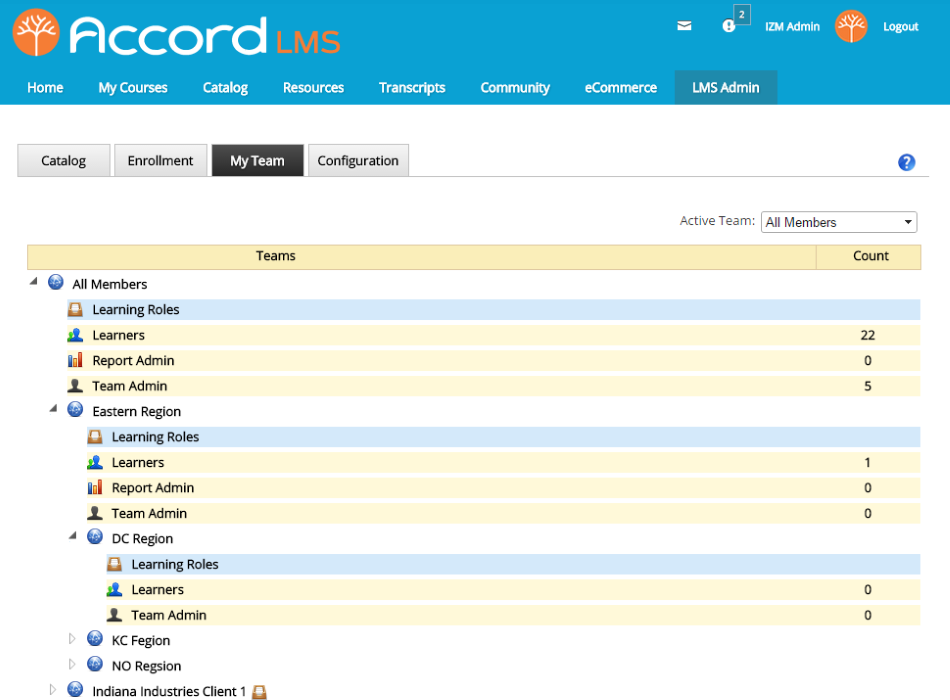This screenshot has width=950, height=700.
Task: Click the IZM Admin user link
Action: tap(792, 27)
